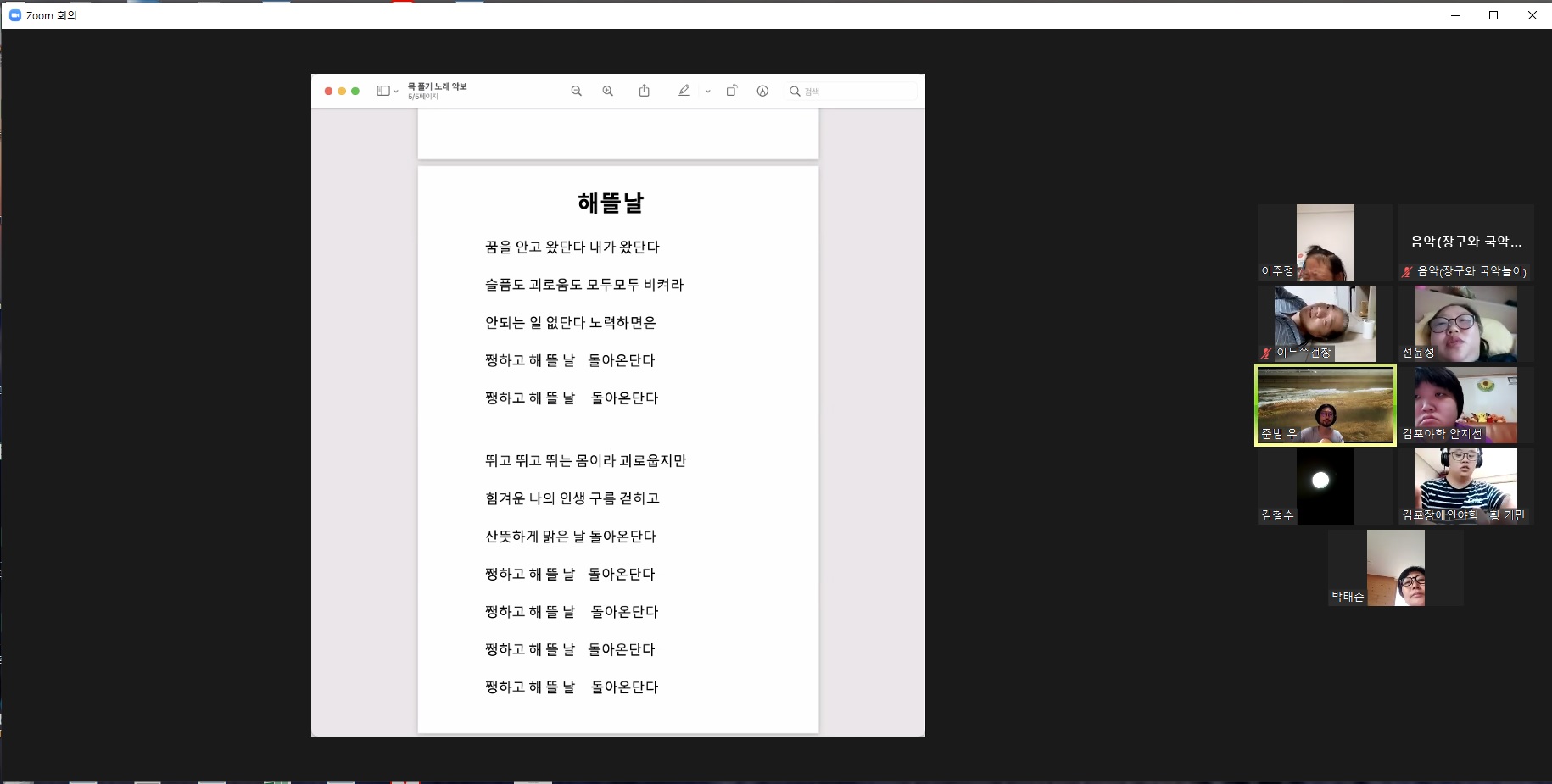Select the participant video with headphones labeled 김포장애인야학
The image size is (1552, 784).
pyautogui.click(x=1466, y=487)
